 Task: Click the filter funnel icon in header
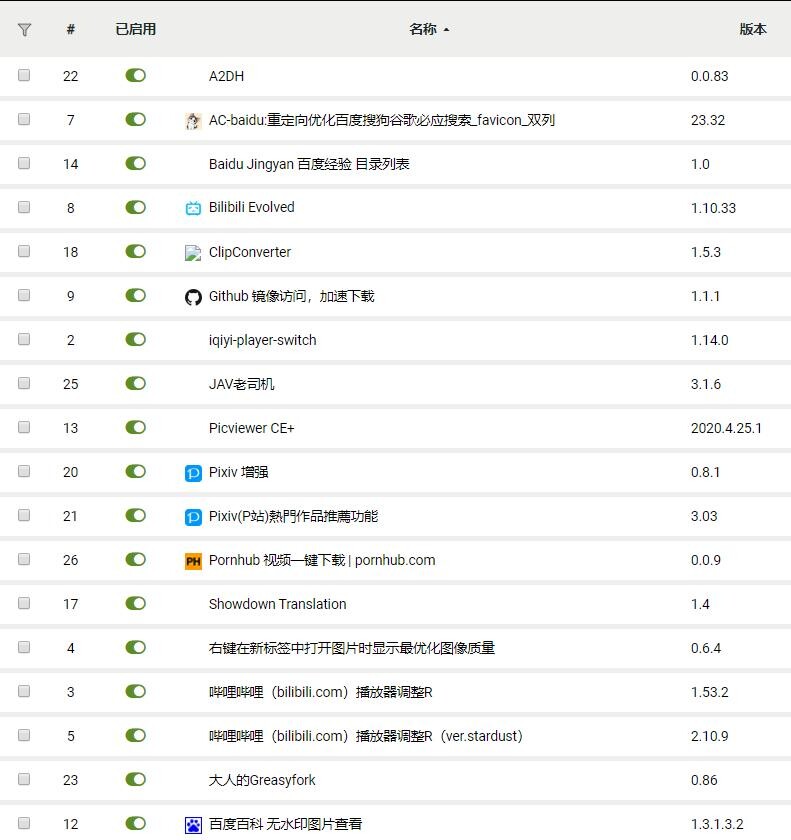[x=25, y=30]
